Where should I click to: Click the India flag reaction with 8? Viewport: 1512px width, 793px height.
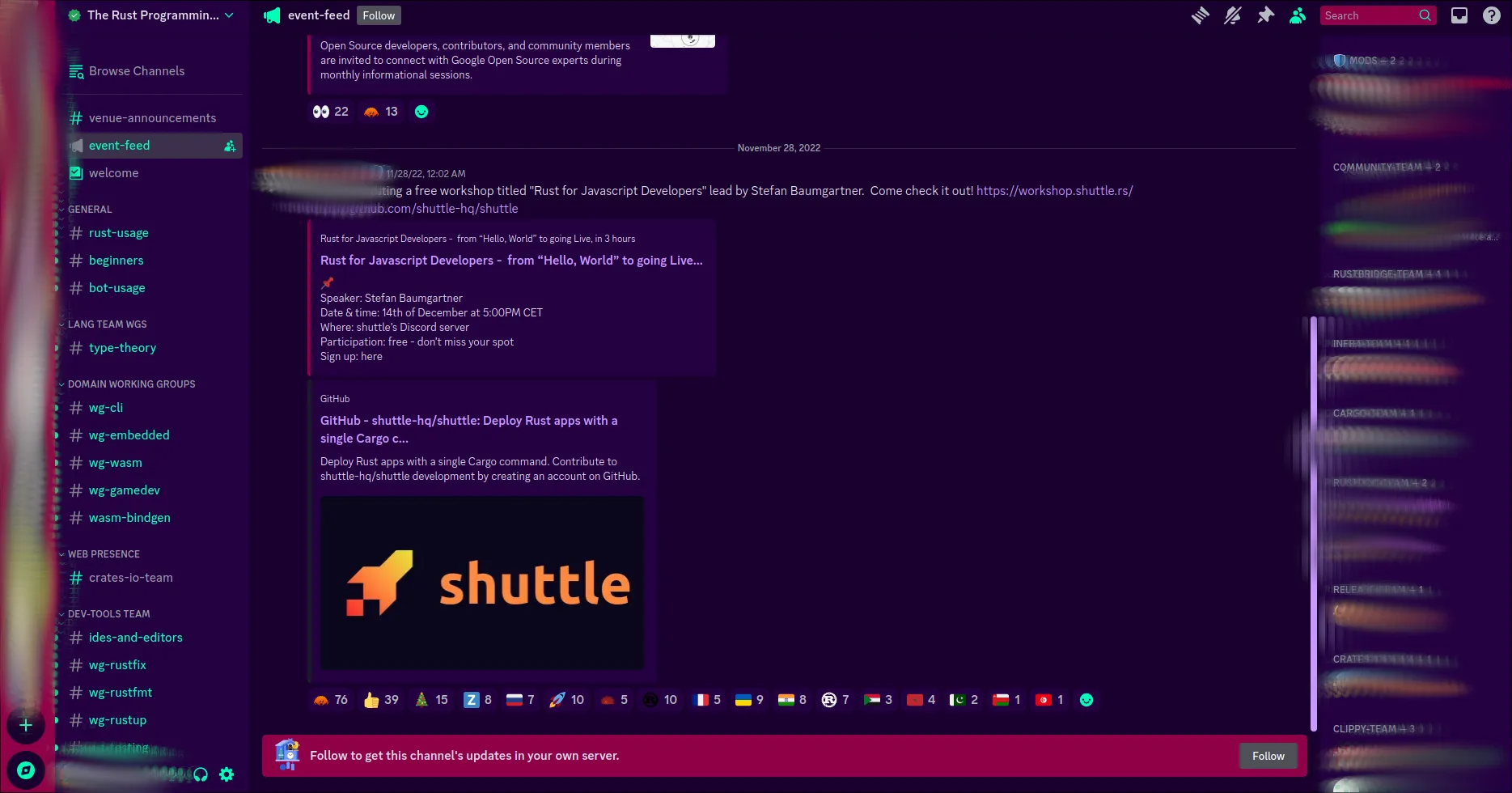coord(792,700)
